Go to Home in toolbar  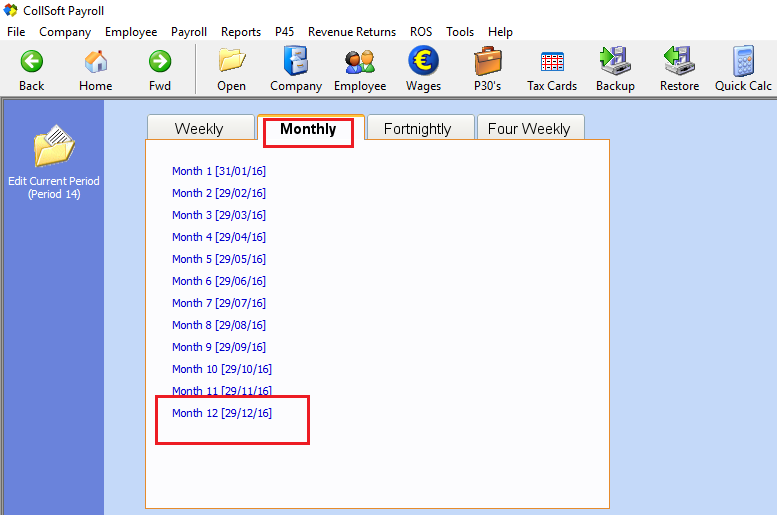tap(96, 62)
